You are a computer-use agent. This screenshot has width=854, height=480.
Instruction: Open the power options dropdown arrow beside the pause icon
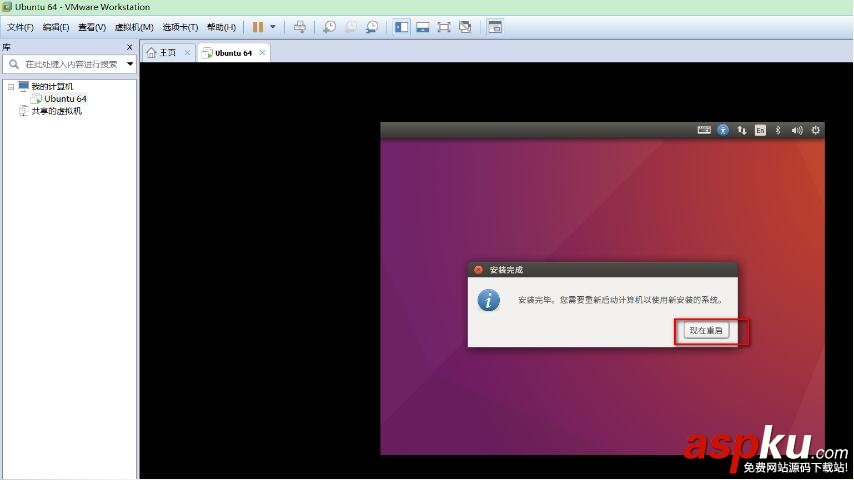pyautogui.click(x=273, y=27)
